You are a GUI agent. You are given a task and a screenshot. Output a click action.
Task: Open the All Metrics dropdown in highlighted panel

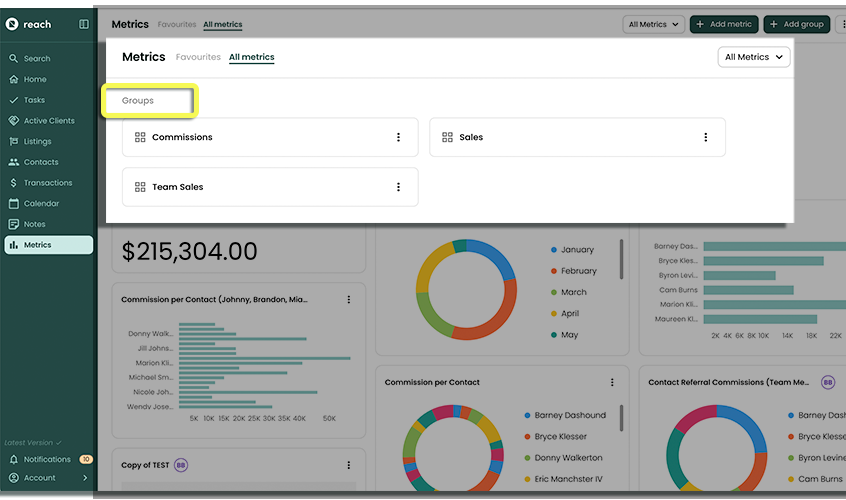(x=754, y=57)
